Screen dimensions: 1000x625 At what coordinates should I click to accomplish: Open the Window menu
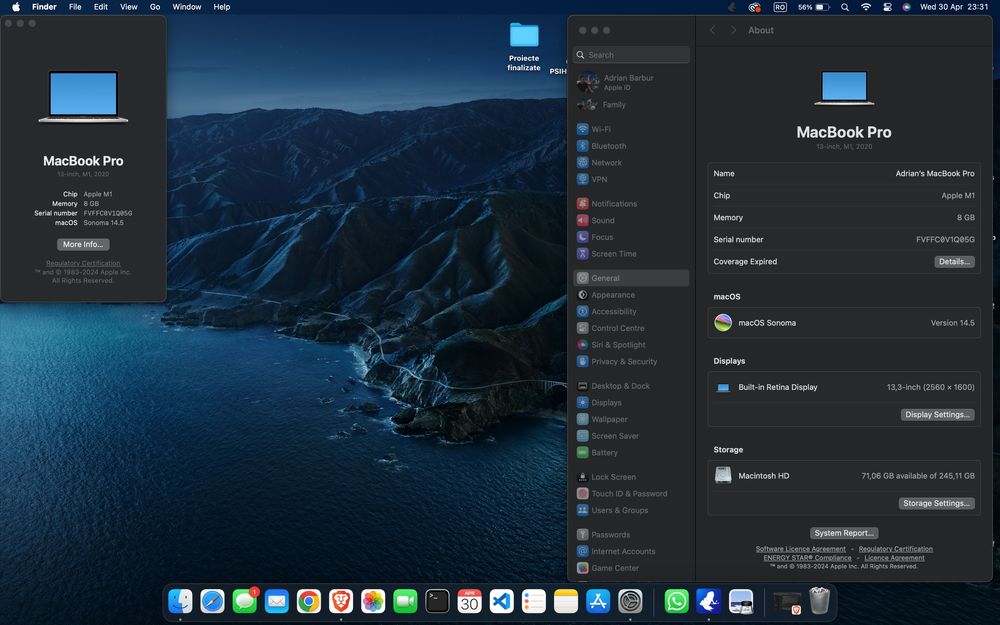(x=187, y=7)
